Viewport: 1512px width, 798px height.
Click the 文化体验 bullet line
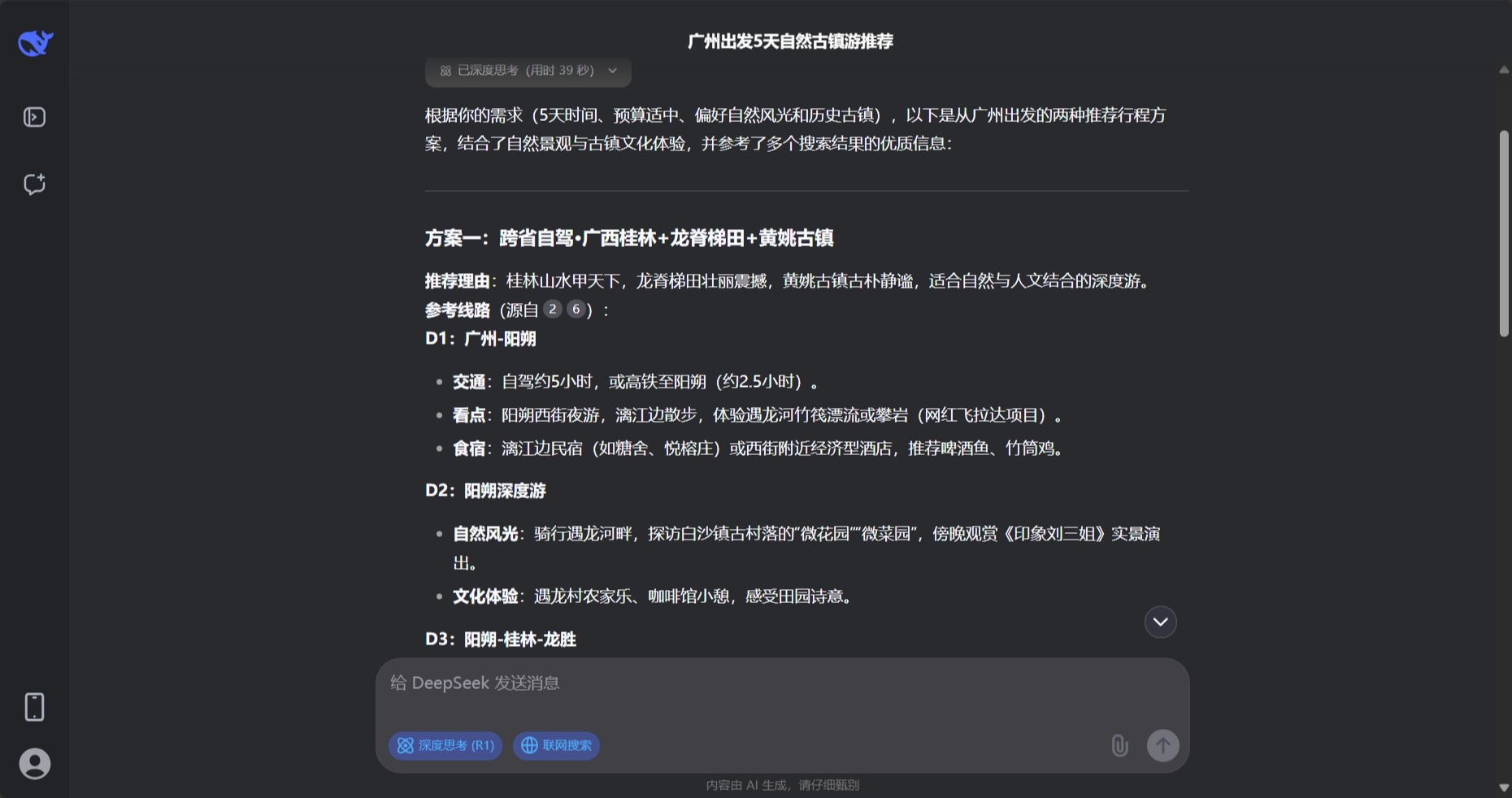[654, 596]
